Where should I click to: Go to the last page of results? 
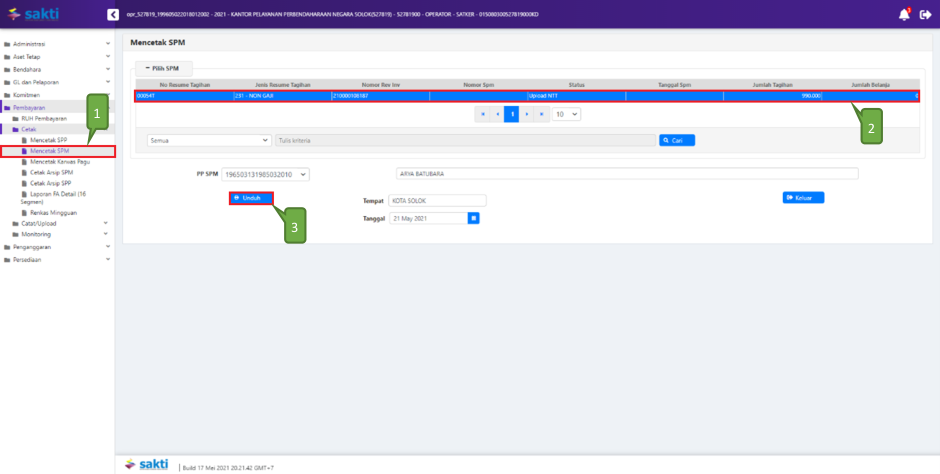click(541, 115)
